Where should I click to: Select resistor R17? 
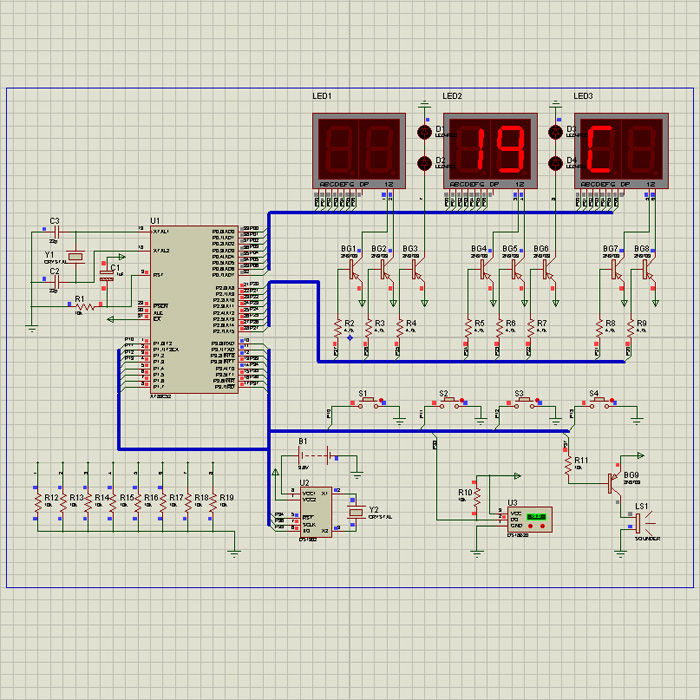pos(163,503)
